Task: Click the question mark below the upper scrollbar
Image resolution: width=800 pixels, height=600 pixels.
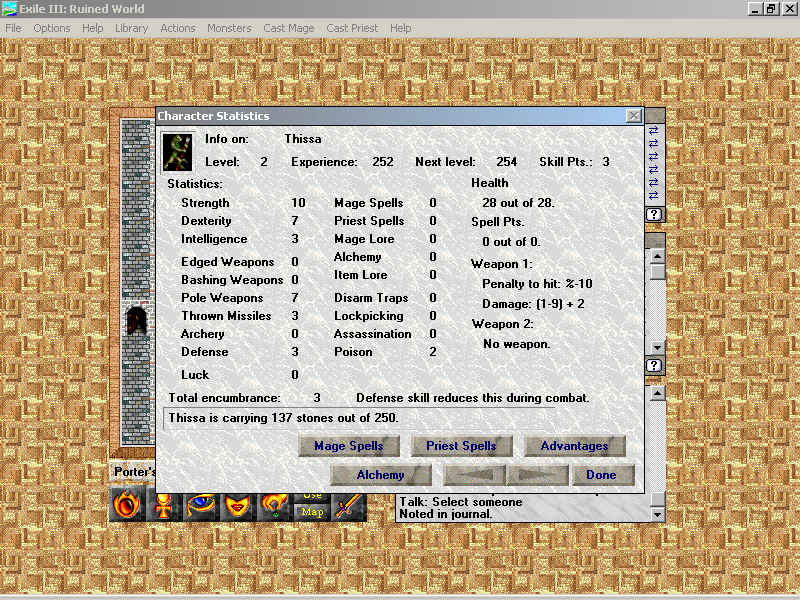Action: pyautogui.click(x=654, y=365)
